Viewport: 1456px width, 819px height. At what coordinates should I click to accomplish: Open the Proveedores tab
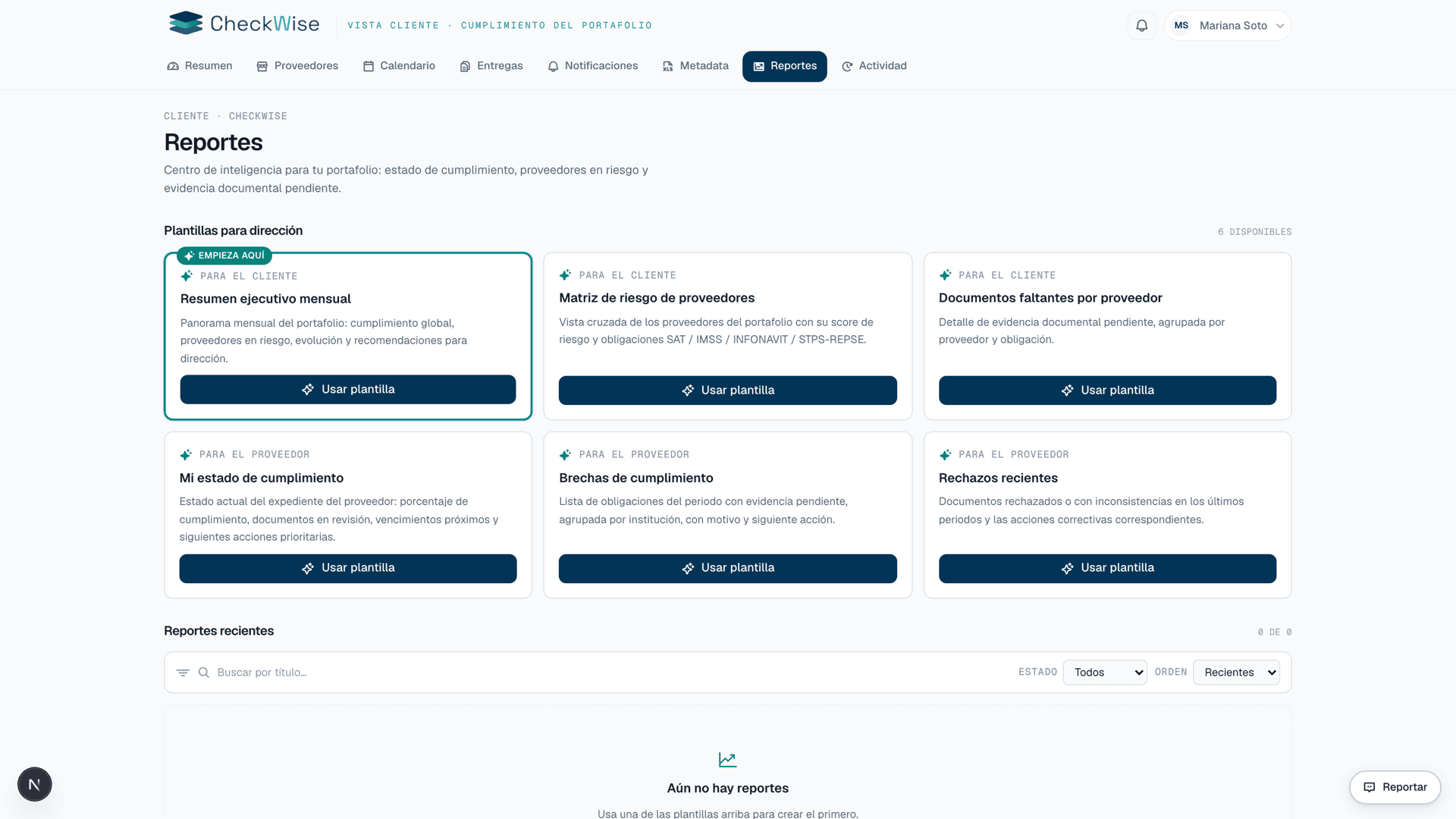(x=297, y=66)
